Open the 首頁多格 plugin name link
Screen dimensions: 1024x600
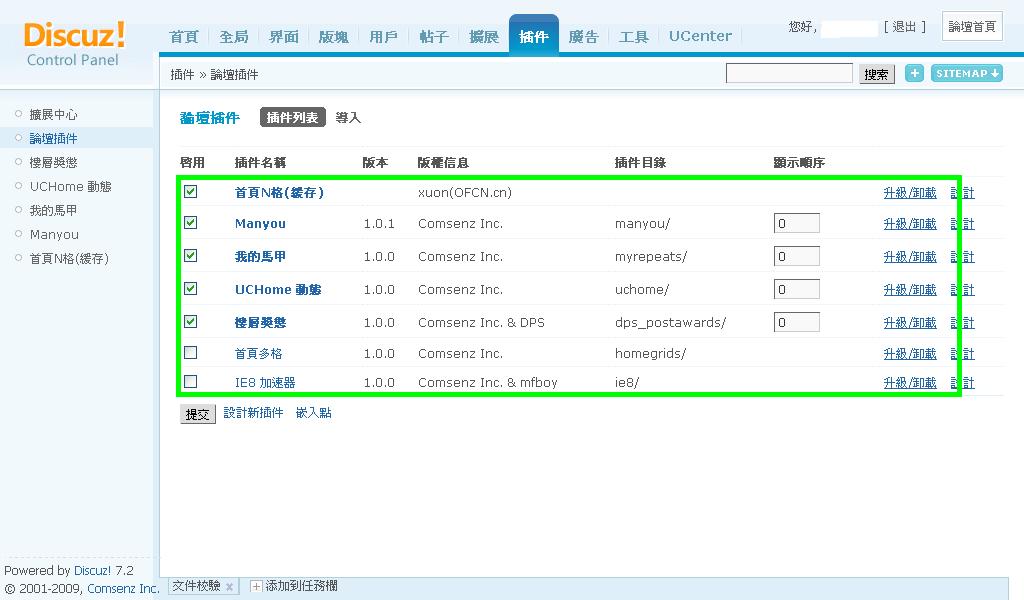tap(259, 353)
